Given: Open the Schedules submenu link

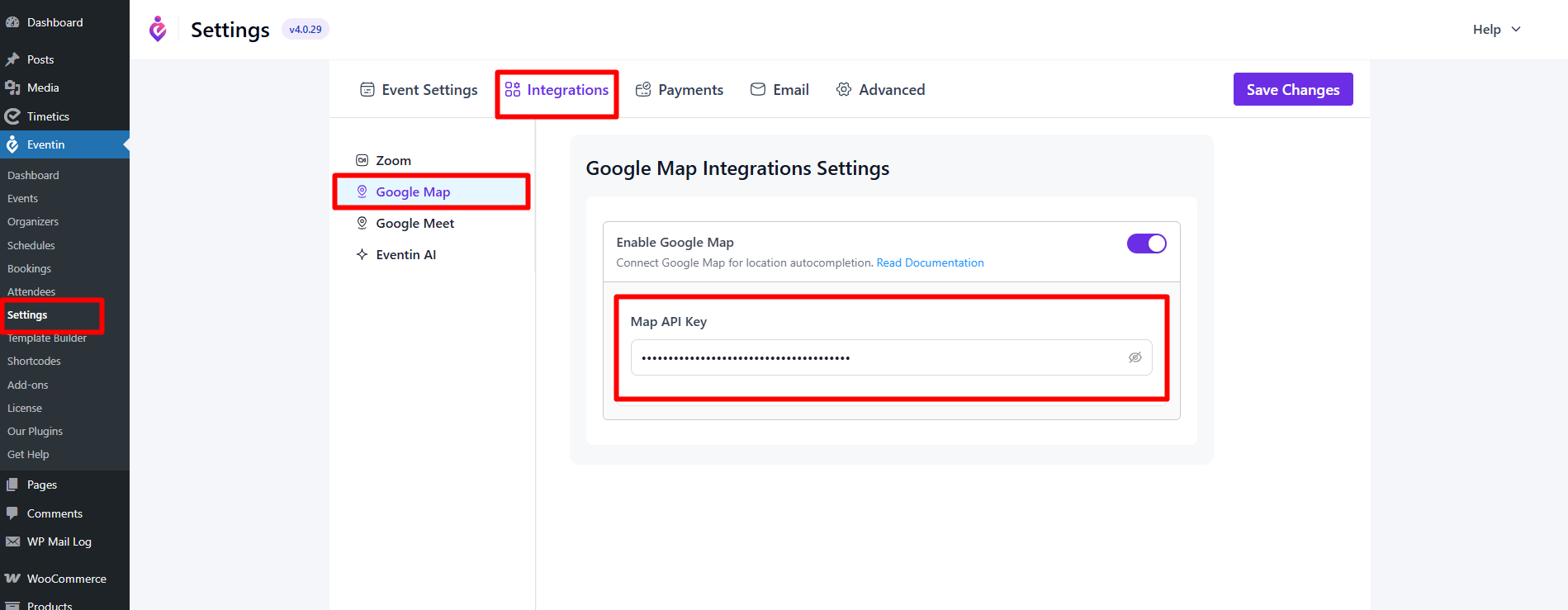Looking at the screenshot, I should 31,245.
